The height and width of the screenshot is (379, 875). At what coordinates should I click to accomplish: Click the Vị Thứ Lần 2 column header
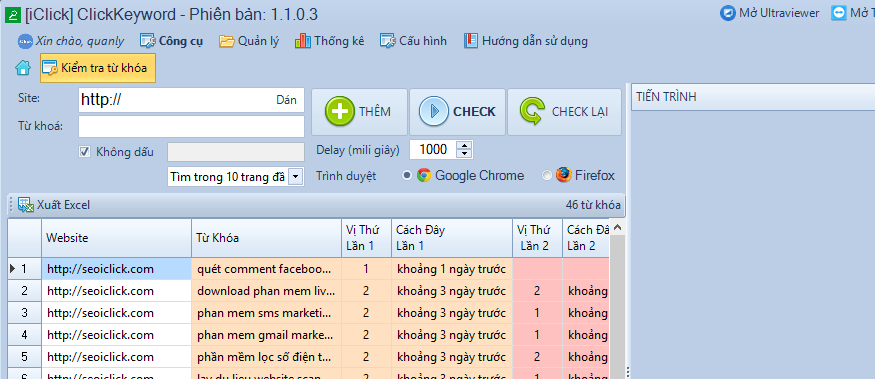[x=537, y=238]
